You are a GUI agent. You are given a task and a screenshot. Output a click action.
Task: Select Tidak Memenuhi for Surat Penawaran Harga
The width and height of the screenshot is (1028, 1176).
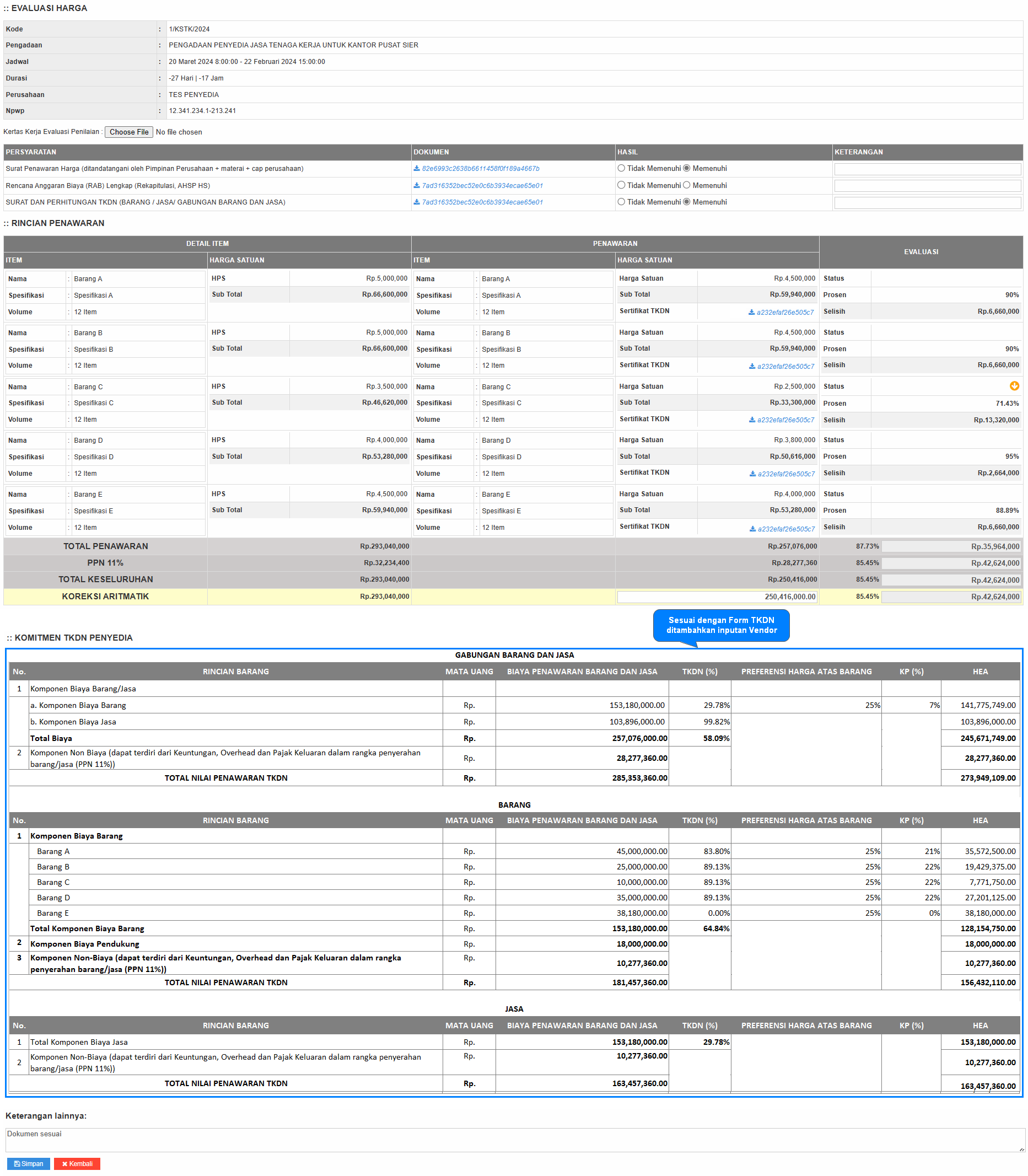click(621, 169)
